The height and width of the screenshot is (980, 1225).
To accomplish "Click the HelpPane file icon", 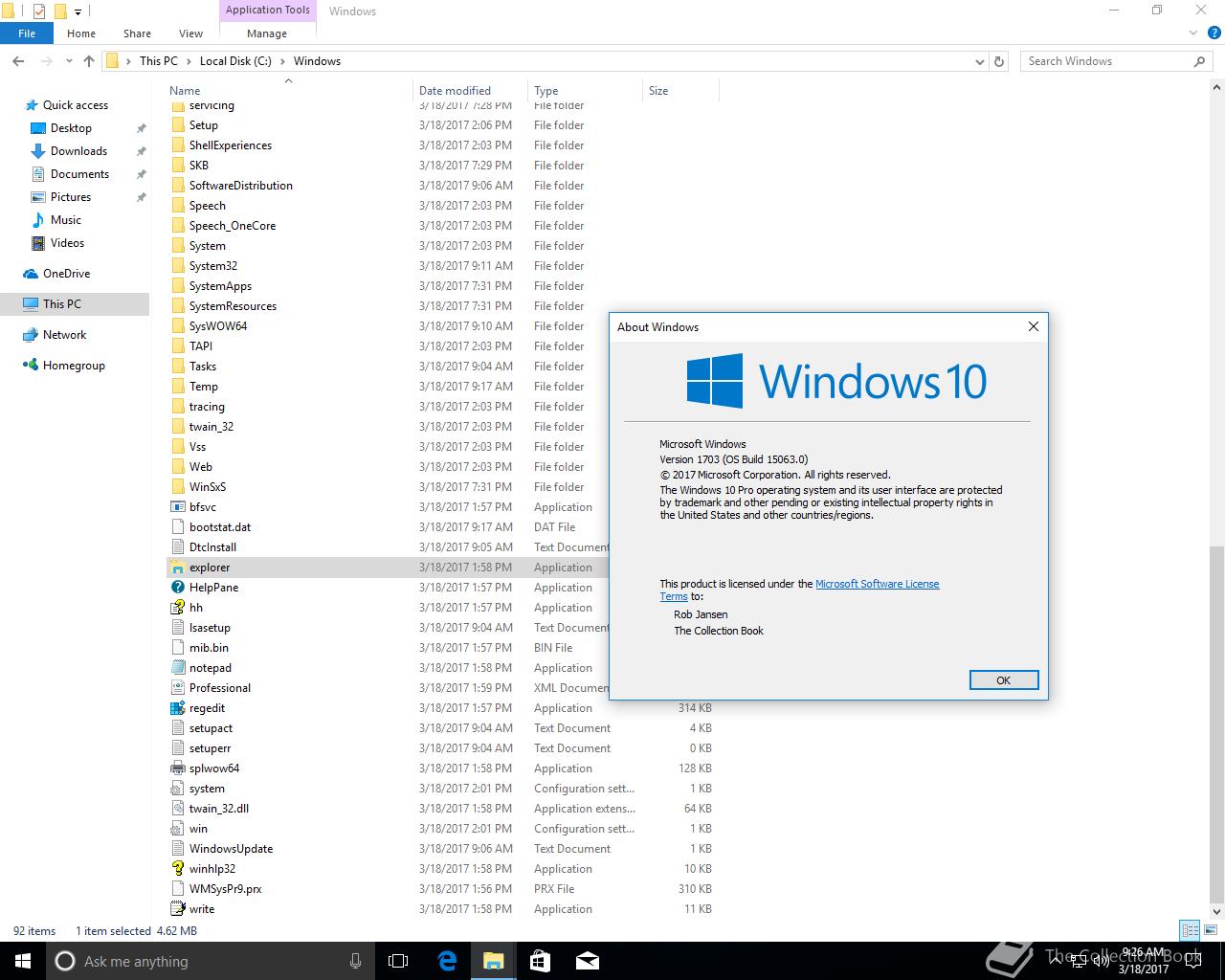I will pyautogui.click(x=177, y=588).
